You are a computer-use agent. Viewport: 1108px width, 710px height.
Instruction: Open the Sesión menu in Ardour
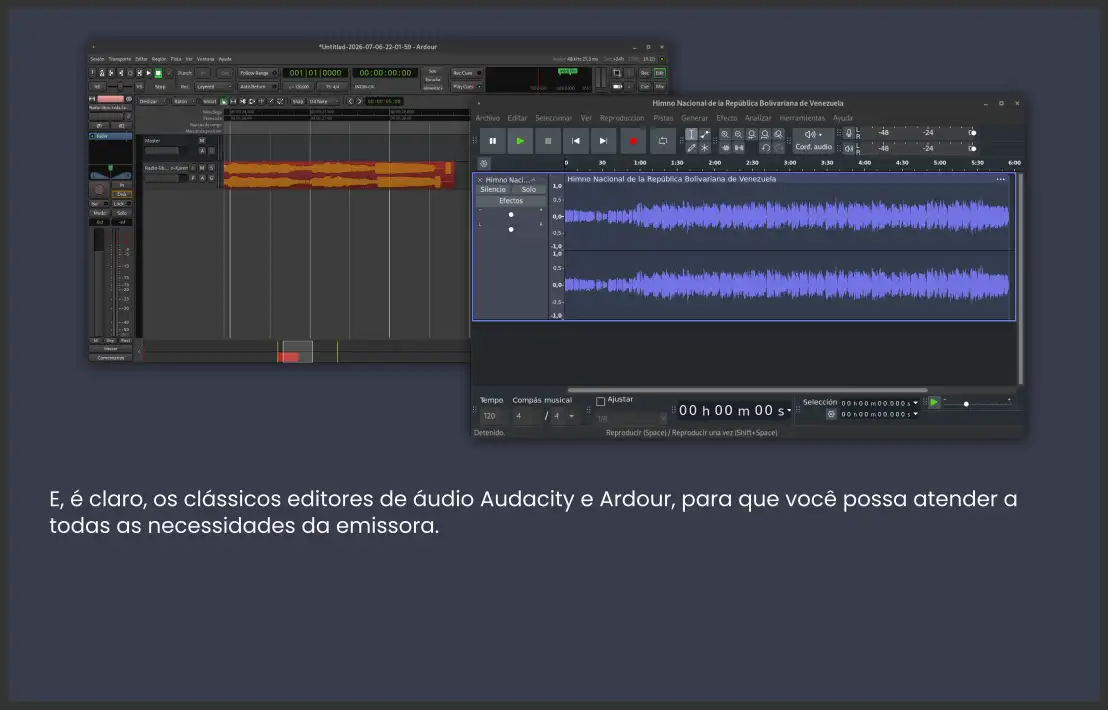(97, 59)
